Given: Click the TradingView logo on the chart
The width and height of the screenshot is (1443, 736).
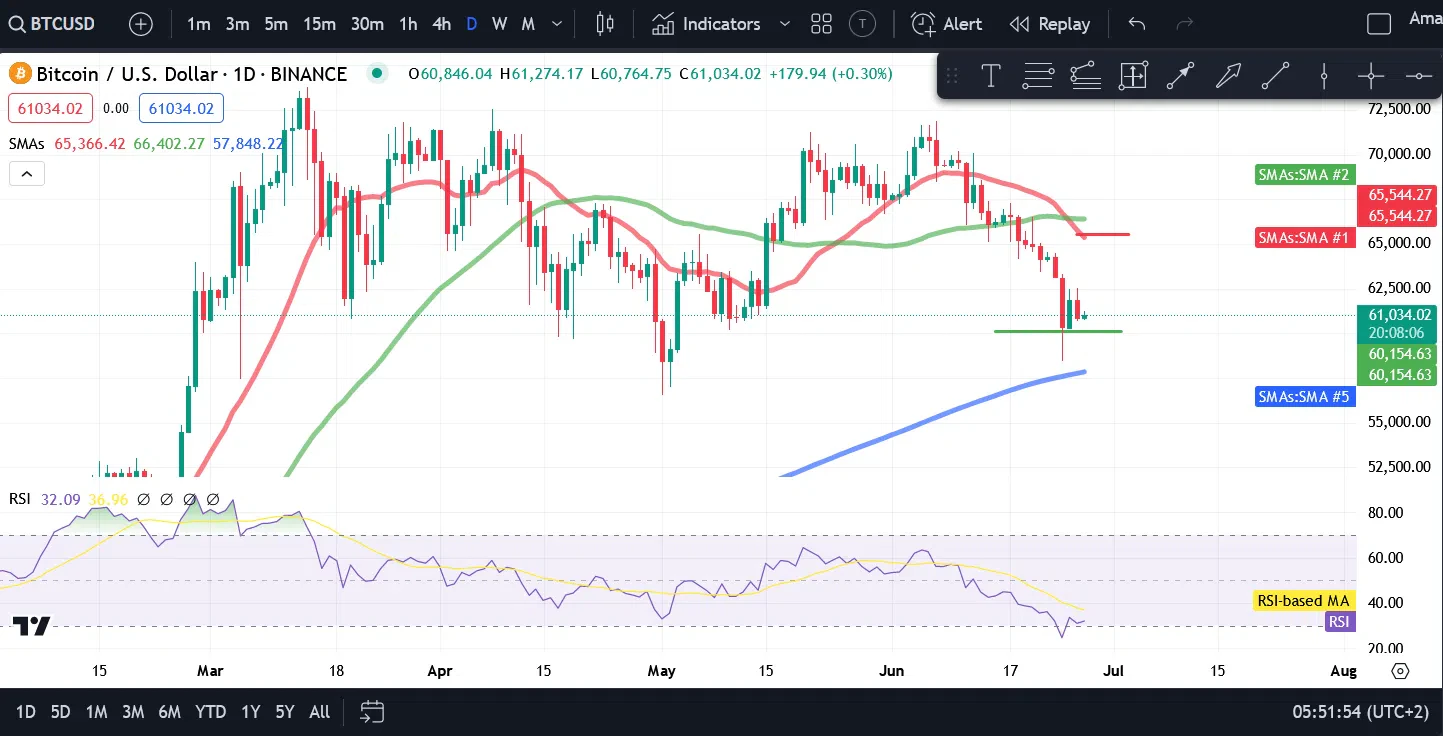Looking at the screenshot, I should click(x=31, y=626).
